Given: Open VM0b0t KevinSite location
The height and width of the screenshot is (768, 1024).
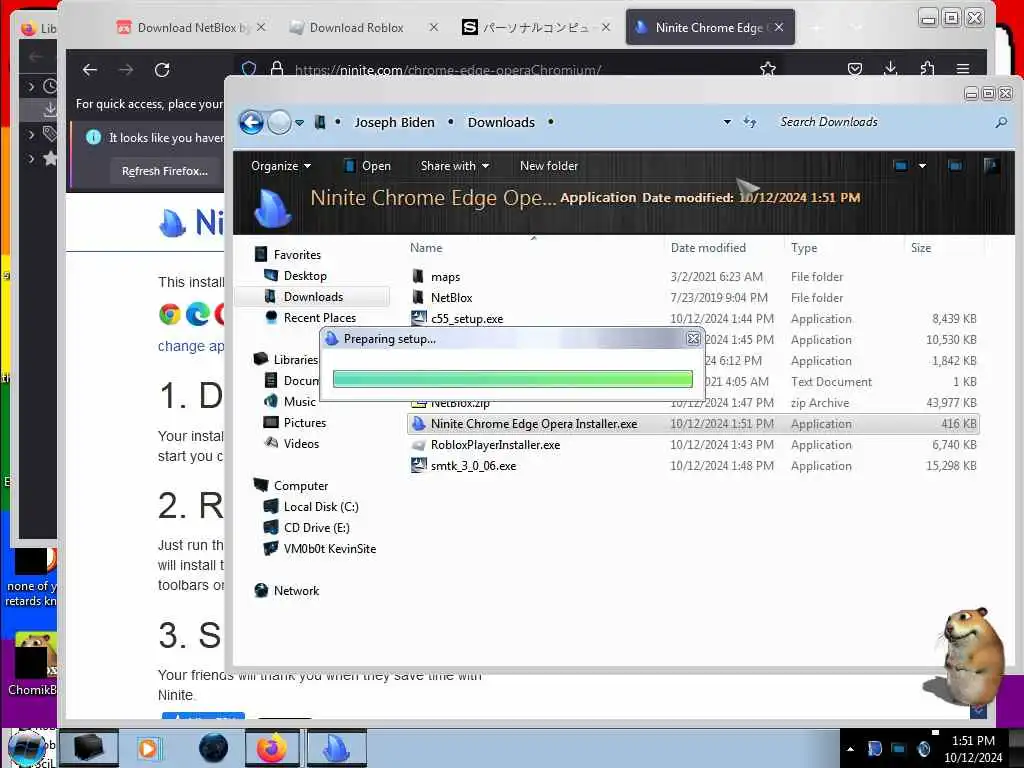Looking at the screenshot, I should pyautogui.click(x=330, y=549).
